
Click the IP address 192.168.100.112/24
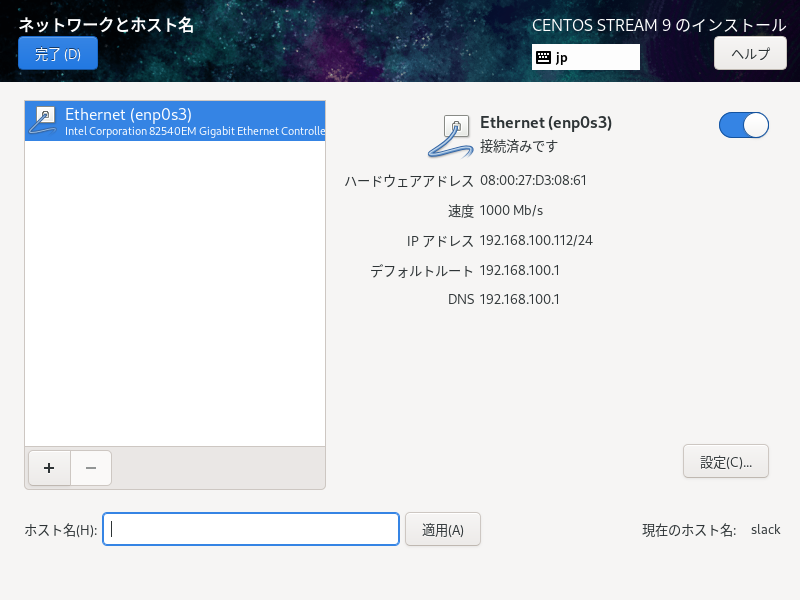point(536,240)
